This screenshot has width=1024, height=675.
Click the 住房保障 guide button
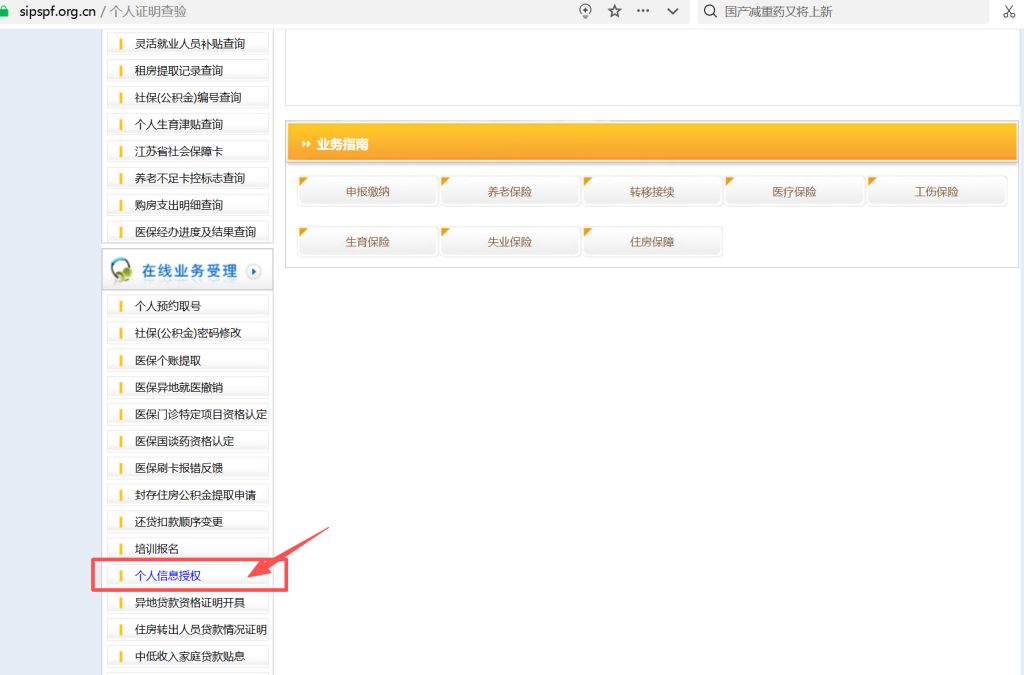652,242
